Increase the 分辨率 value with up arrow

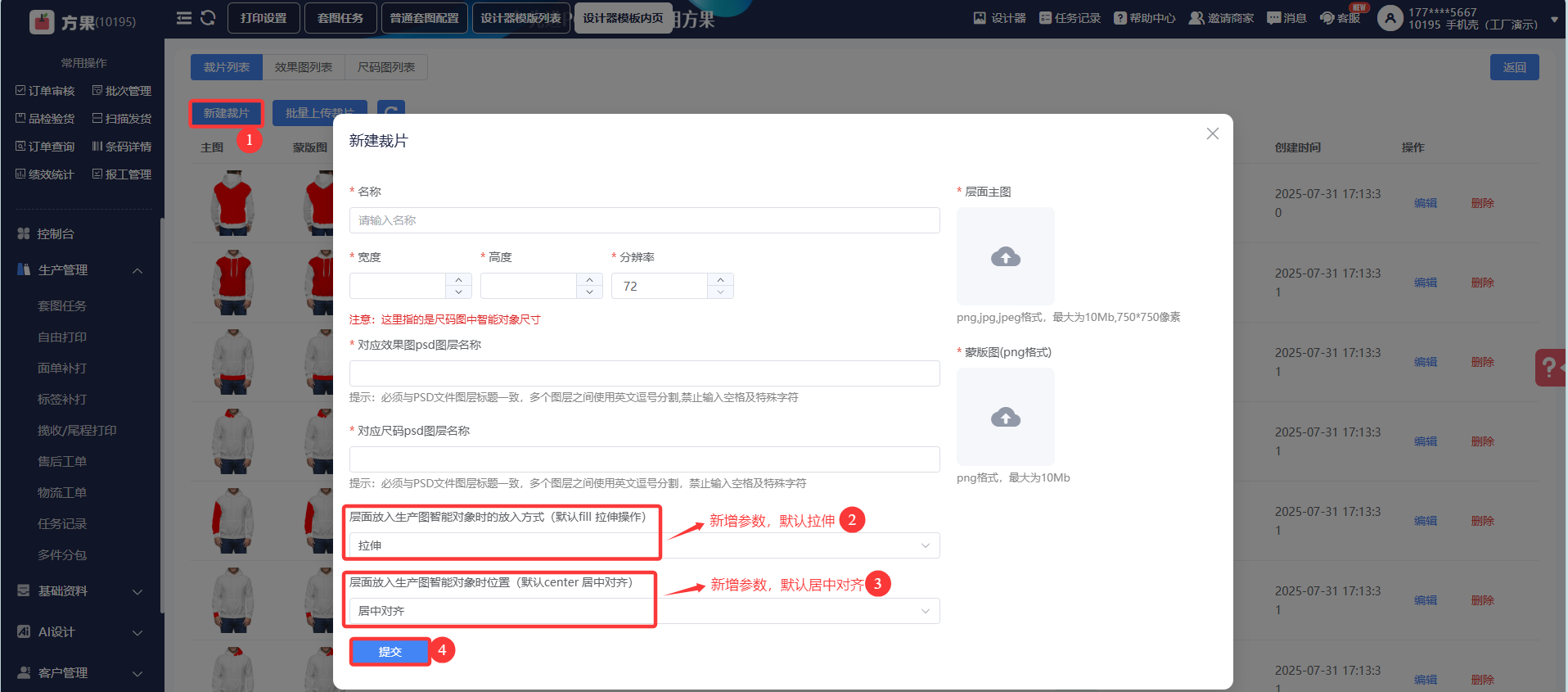(720, 279)
